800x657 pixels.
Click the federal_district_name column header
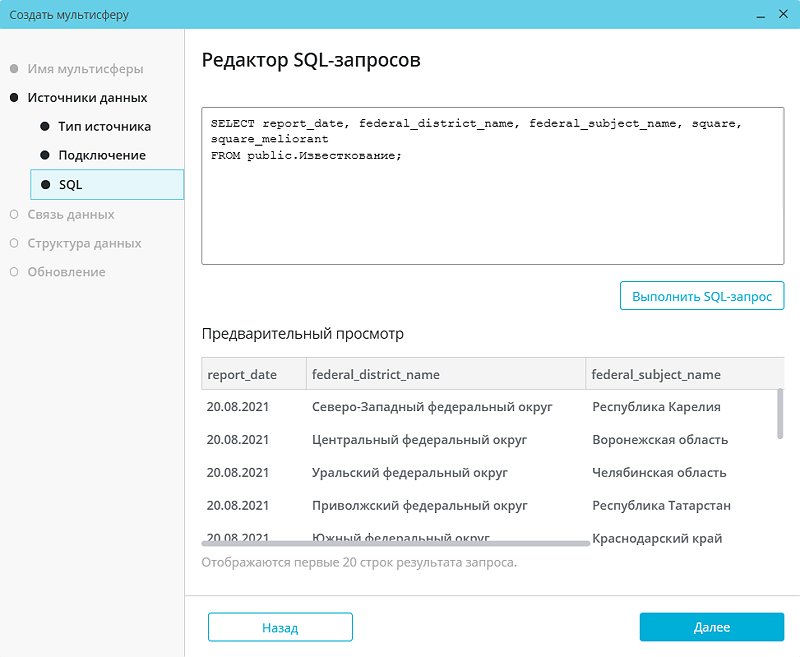(x=376, y=375)
